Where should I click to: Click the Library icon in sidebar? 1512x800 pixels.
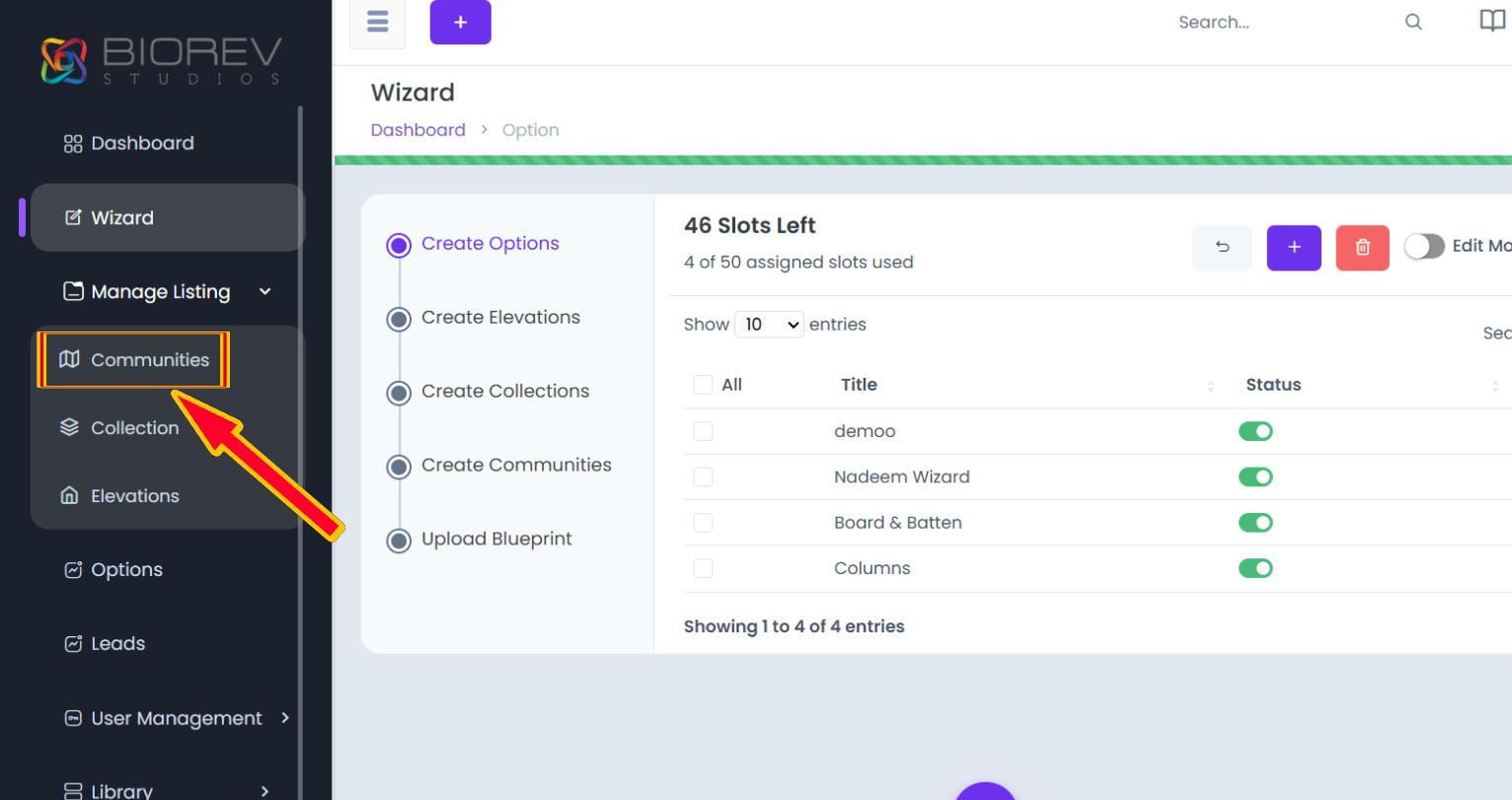[x=73, y=791]
